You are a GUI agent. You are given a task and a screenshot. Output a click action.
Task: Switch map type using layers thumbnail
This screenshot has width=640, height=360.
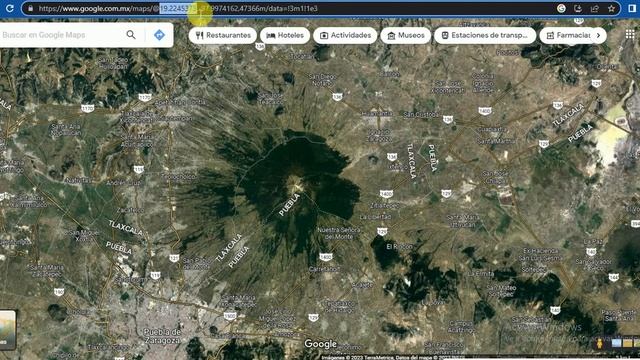(x=7, y=330)
